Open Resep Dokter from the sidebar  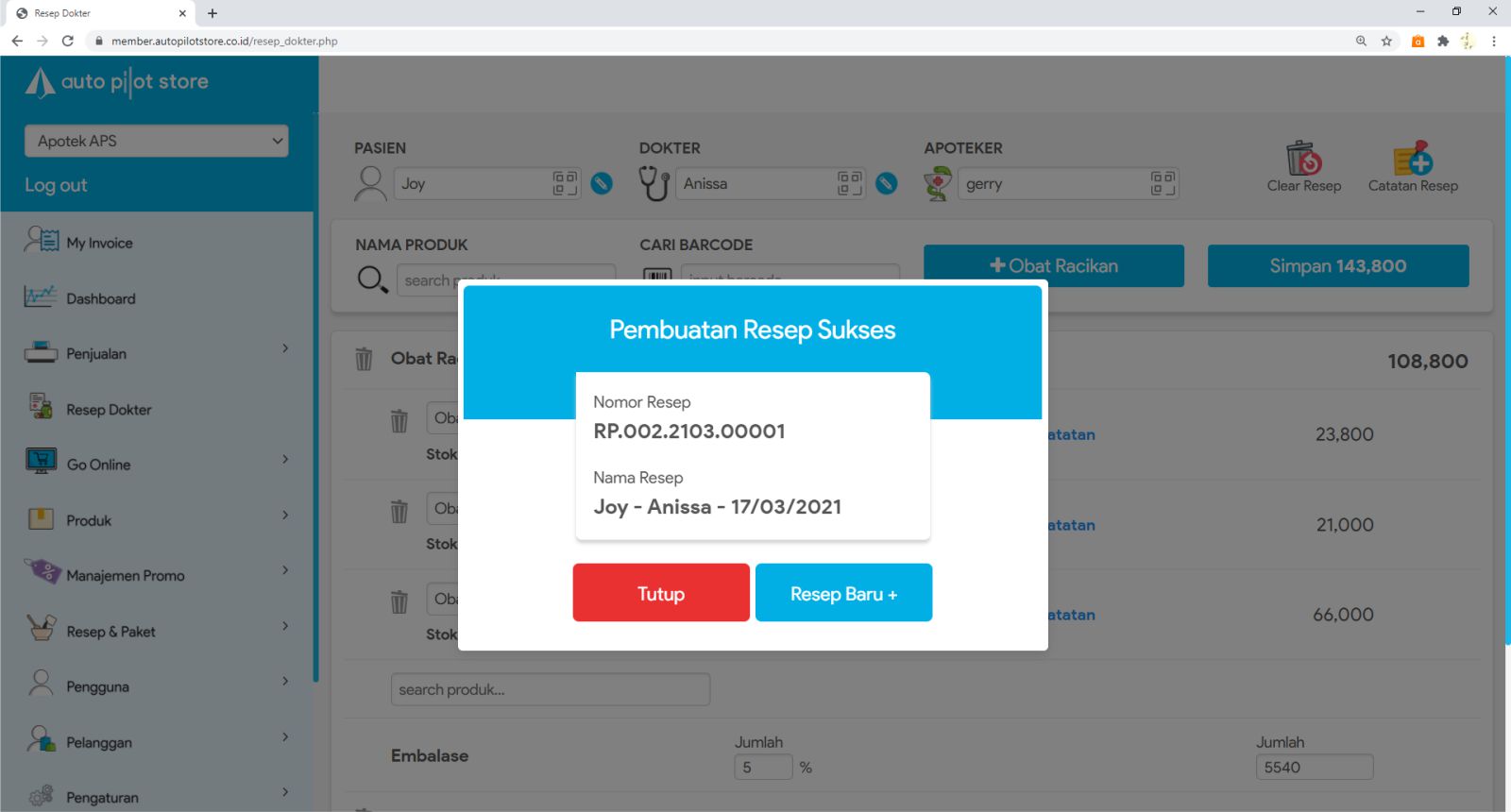(x=109, y=410)
